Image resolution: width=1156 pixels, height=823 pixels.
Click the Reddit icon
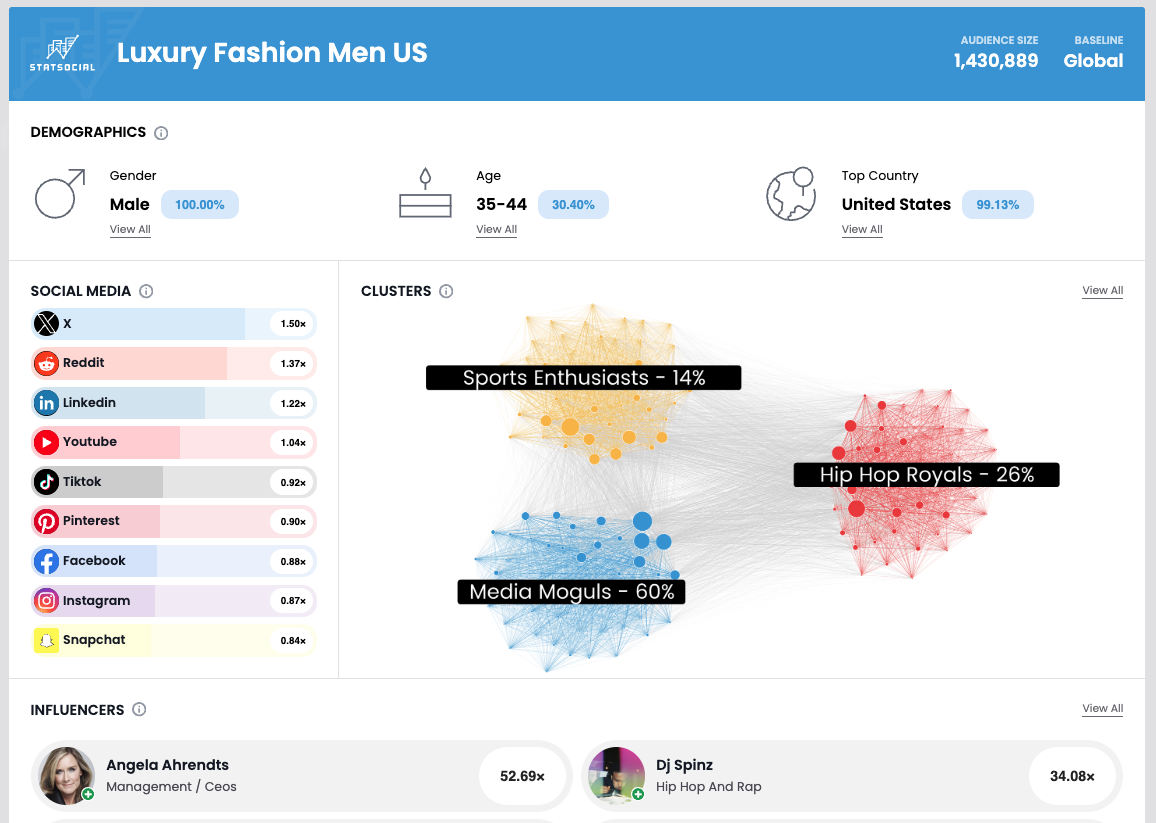pos(46,363)
